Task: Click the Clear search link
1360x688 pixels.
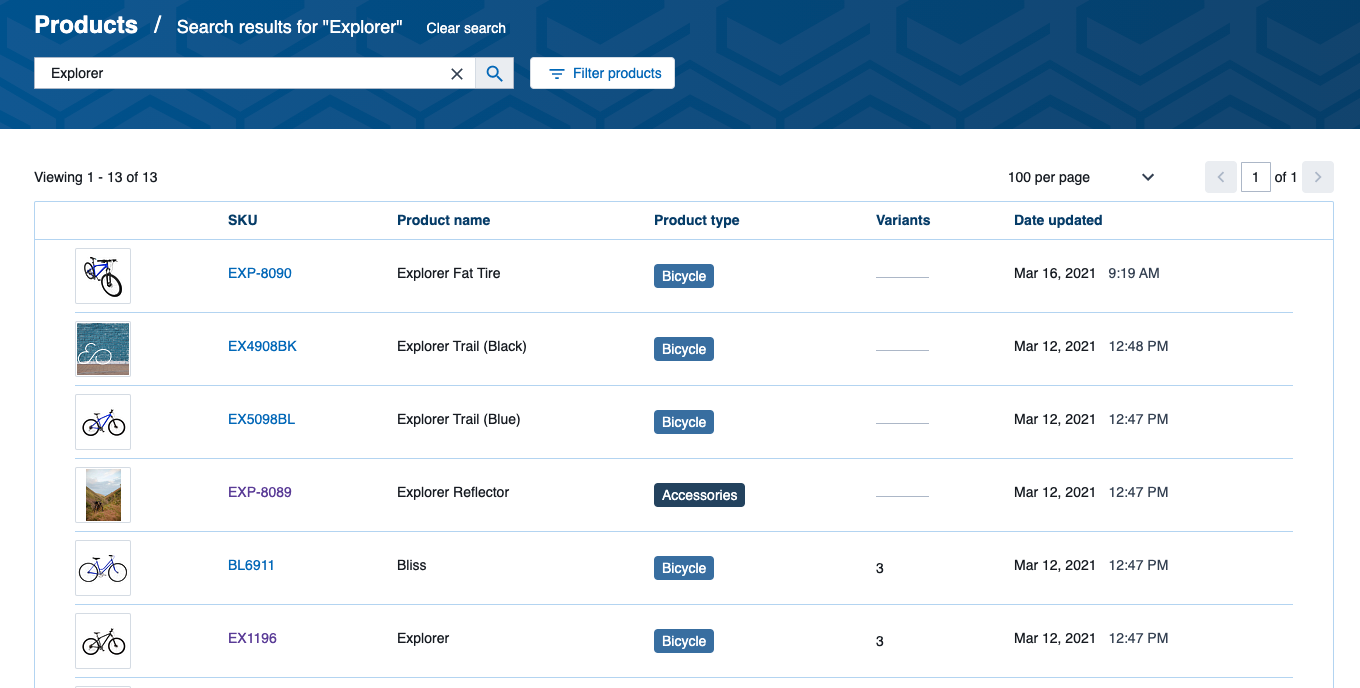Action: [x=466, y=28]
